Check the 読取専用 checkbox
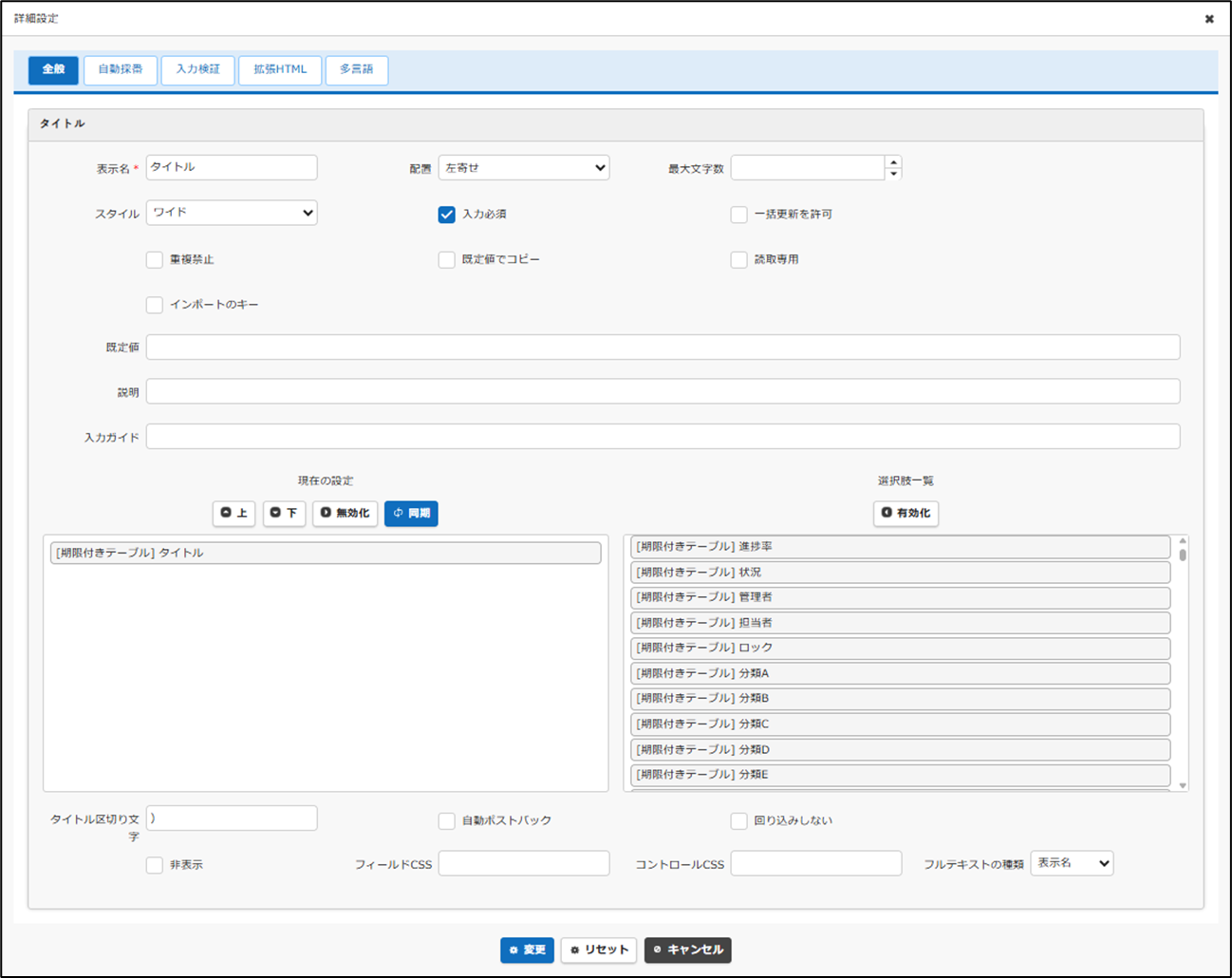This screenshot has width=1232, height=978. click(x=739, y=260)
